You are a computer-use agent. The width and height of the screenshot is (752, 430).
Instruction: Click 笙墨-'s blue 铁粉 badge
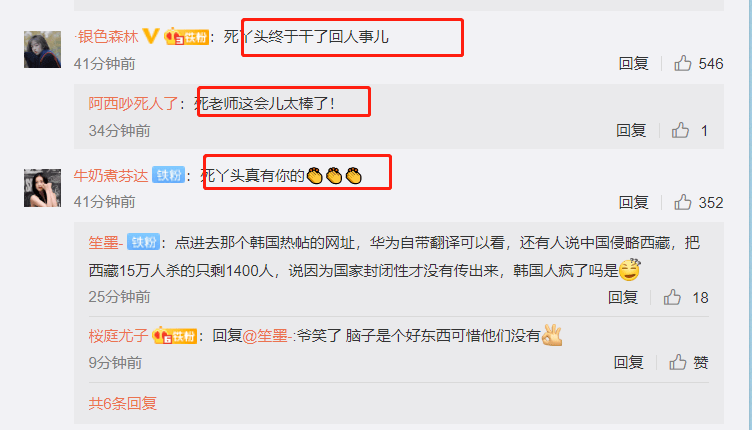(143, 242)
